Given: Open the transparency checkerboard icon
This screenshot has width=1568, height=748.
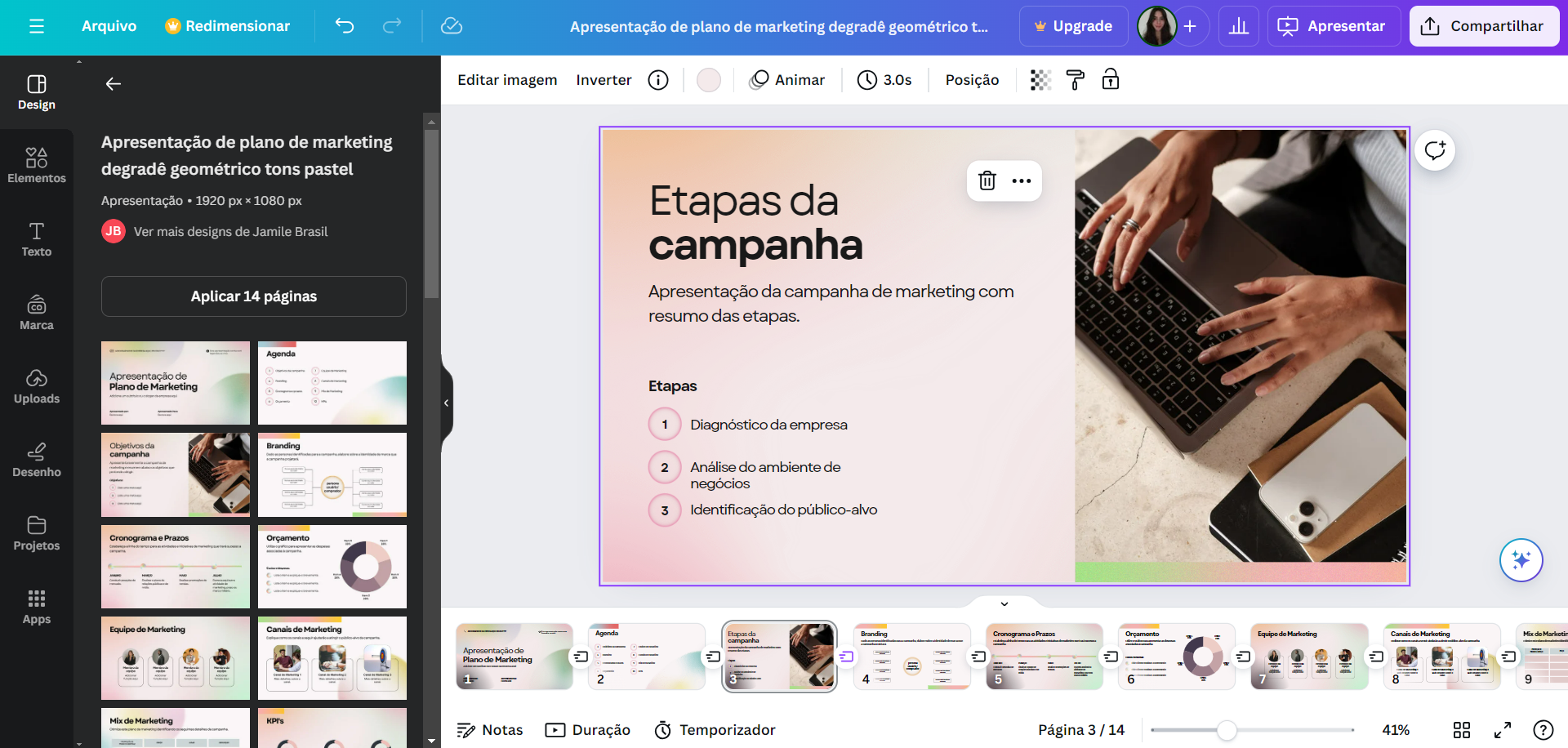Looking at the screenshot, I should (x=1040, y=80).
